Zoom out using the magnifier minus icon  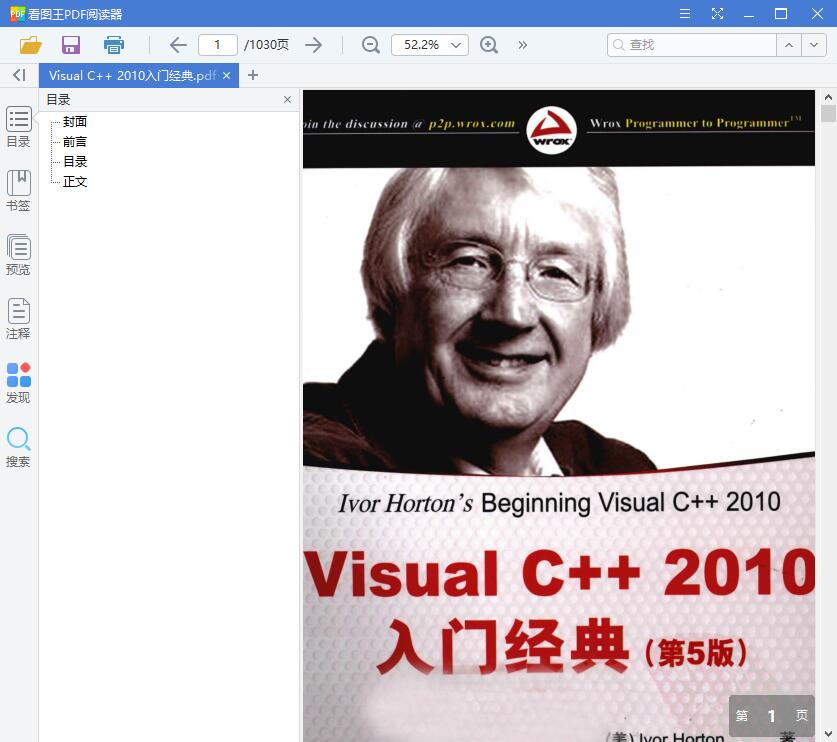[x=369, y=44]
